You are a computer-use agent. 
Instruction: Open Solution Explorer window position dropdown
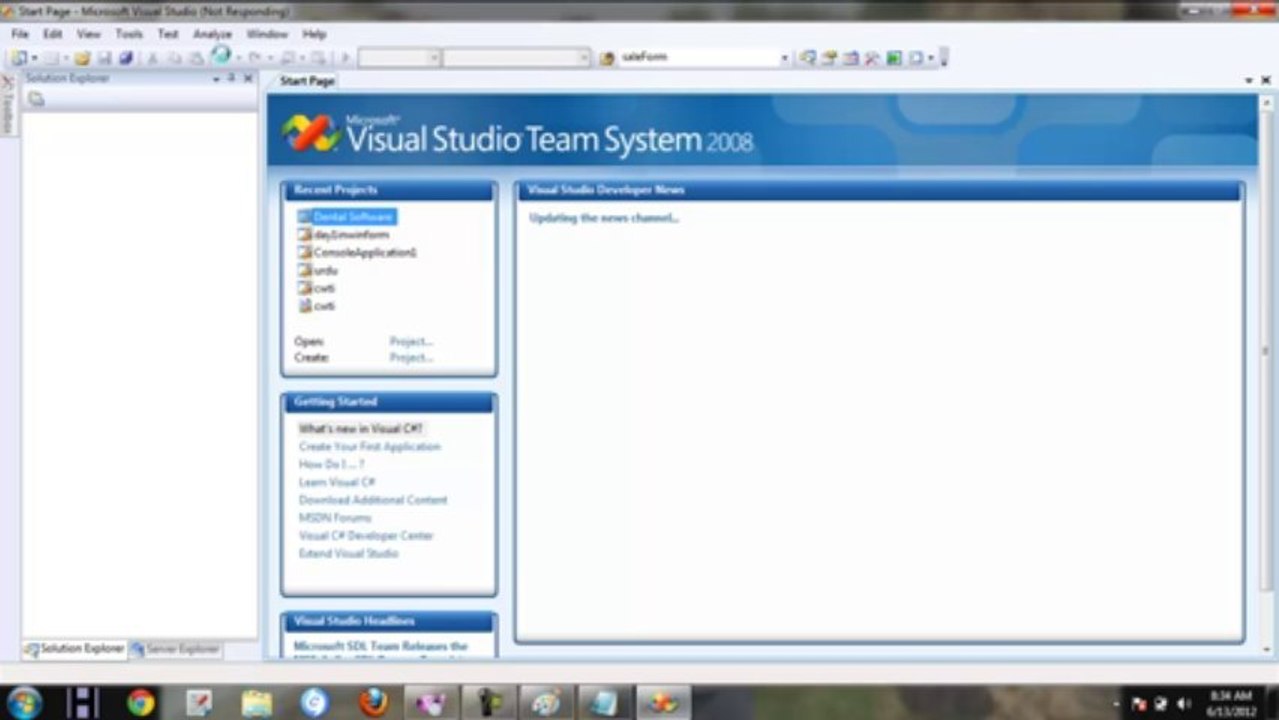216,78
